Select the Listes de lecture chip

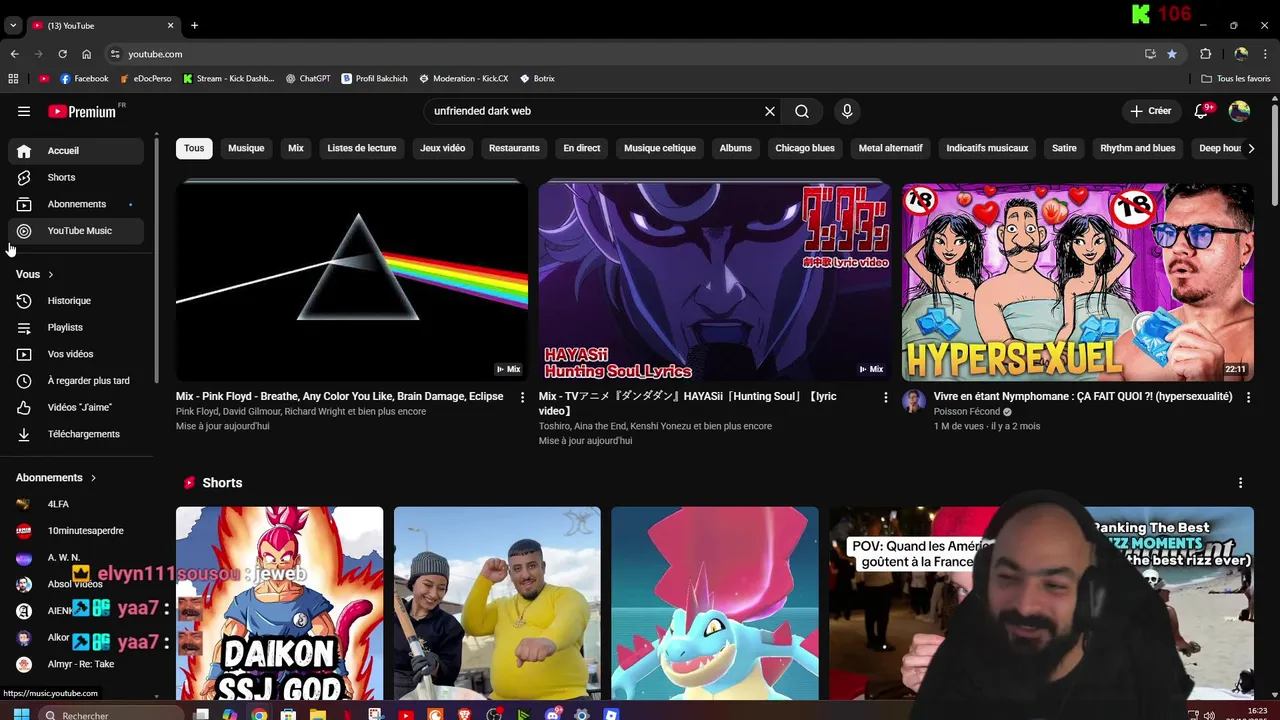[362, 148]
